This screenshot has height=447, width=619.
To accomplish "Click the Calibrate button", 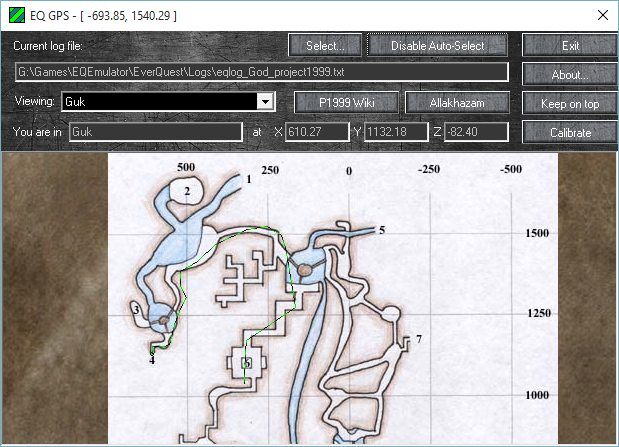I will pos(569,132).
